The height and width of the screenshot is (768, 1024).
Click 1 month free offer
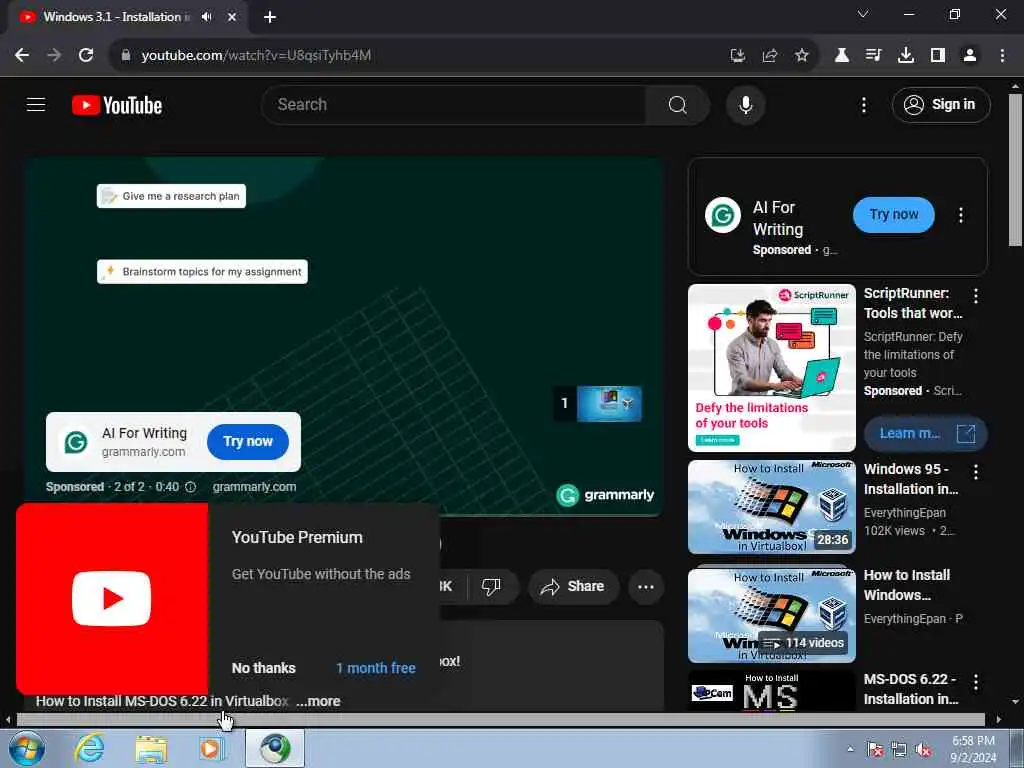376,668
